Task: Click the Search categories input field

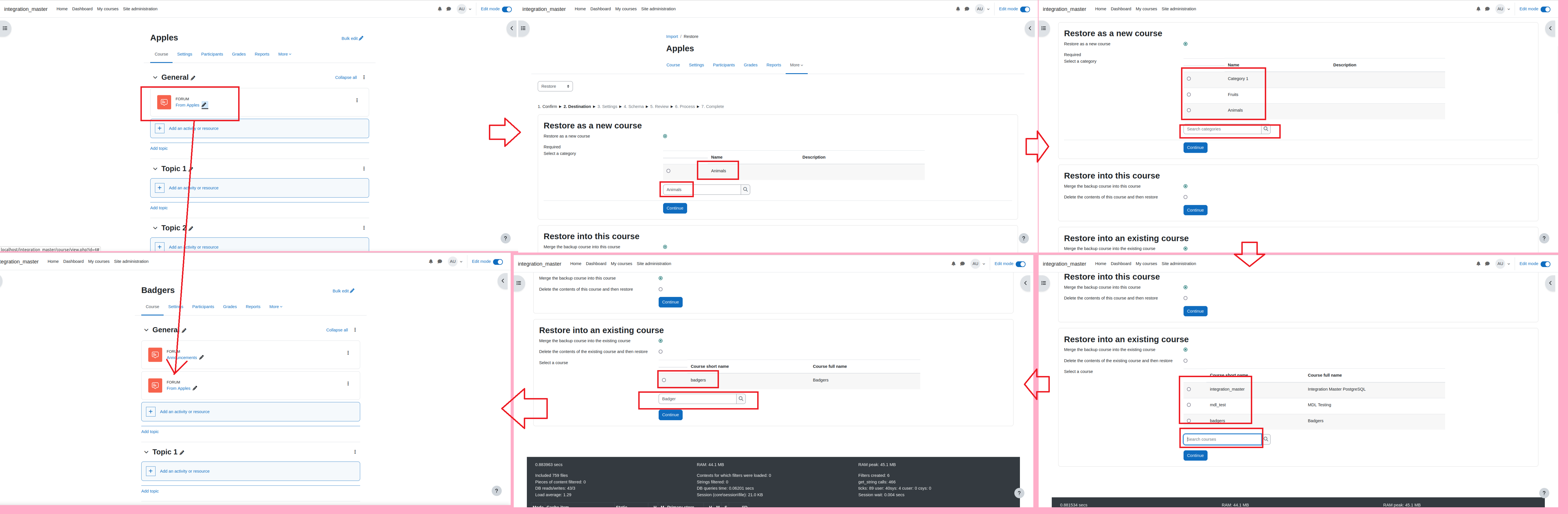Action: click(x=1222, y=129)
